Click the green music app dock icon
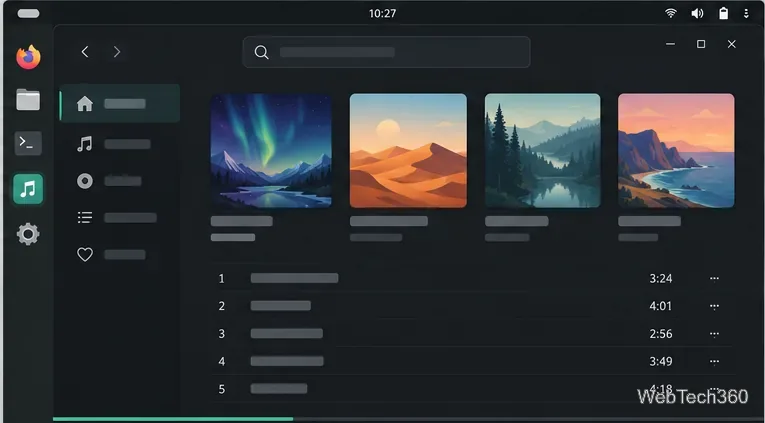765x423 pixels. (x=28, y=189)
